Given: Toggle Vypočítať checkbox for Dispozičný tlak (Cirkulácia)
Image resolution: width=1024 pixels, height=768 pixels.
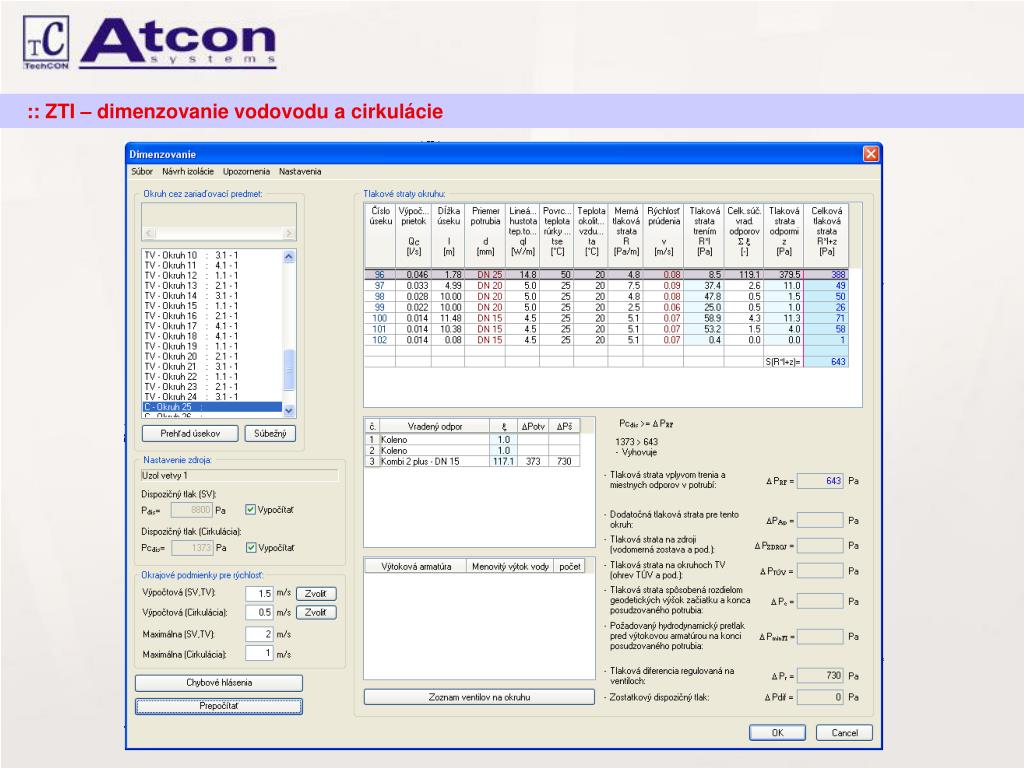Looking at the screenshot, I should coord(251,548).
